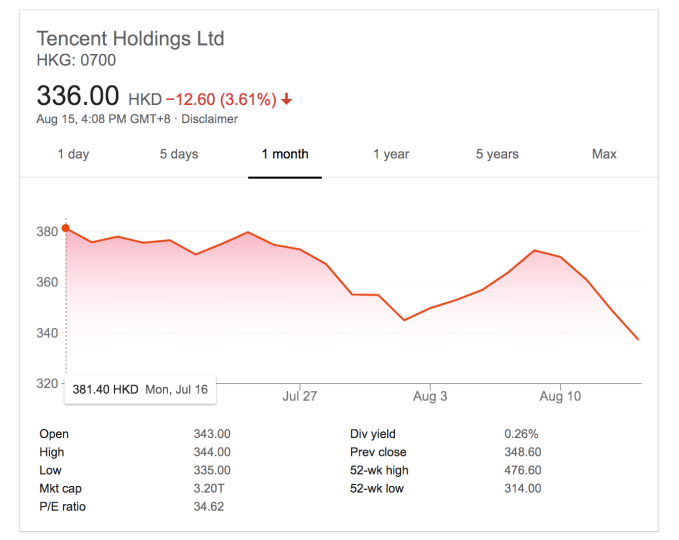Click the red down arrow icon
Image resolution: width=679 pixels, height=540 pixels.
pyautogui.click(x=287, y=99)
